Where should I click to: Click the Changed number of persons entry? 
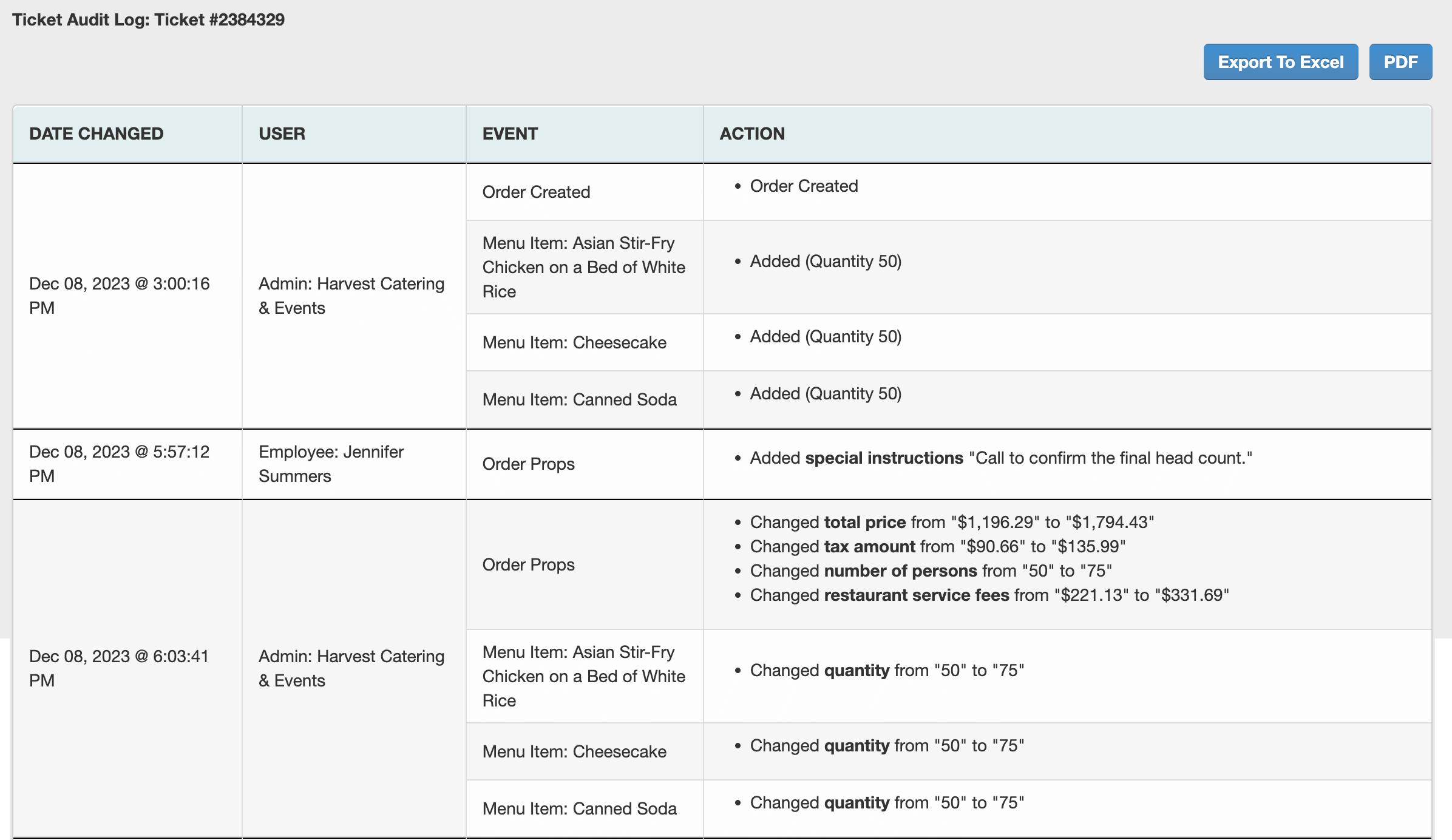tap(931, 571)
